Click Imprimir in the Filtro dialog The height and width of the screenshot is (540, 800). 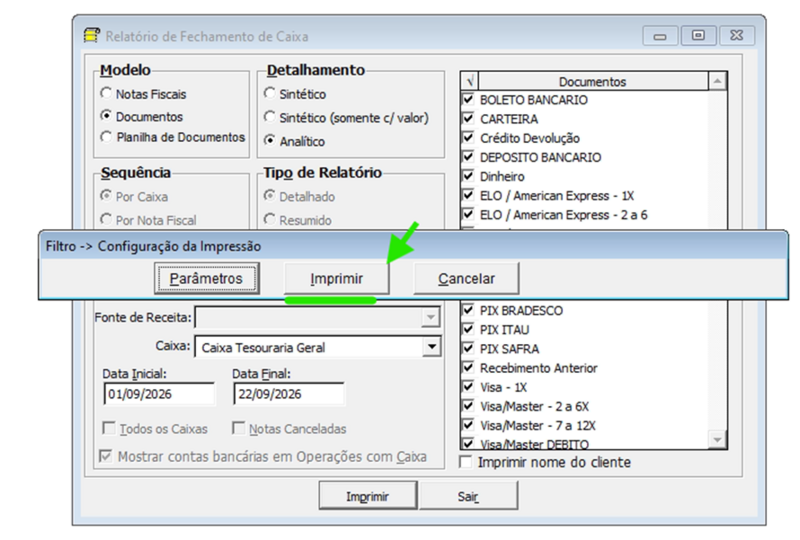click(x=336, y=279)
